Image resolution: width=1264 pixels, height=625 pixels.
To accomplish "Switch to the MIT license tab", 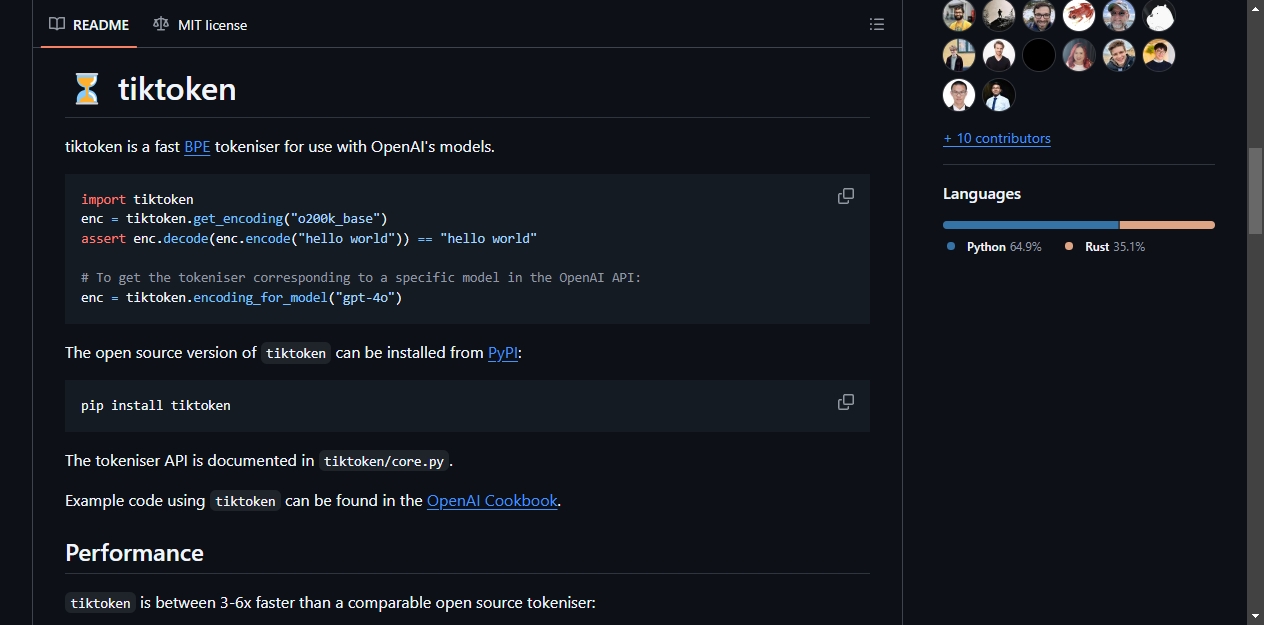I will [x=200, y=24].
